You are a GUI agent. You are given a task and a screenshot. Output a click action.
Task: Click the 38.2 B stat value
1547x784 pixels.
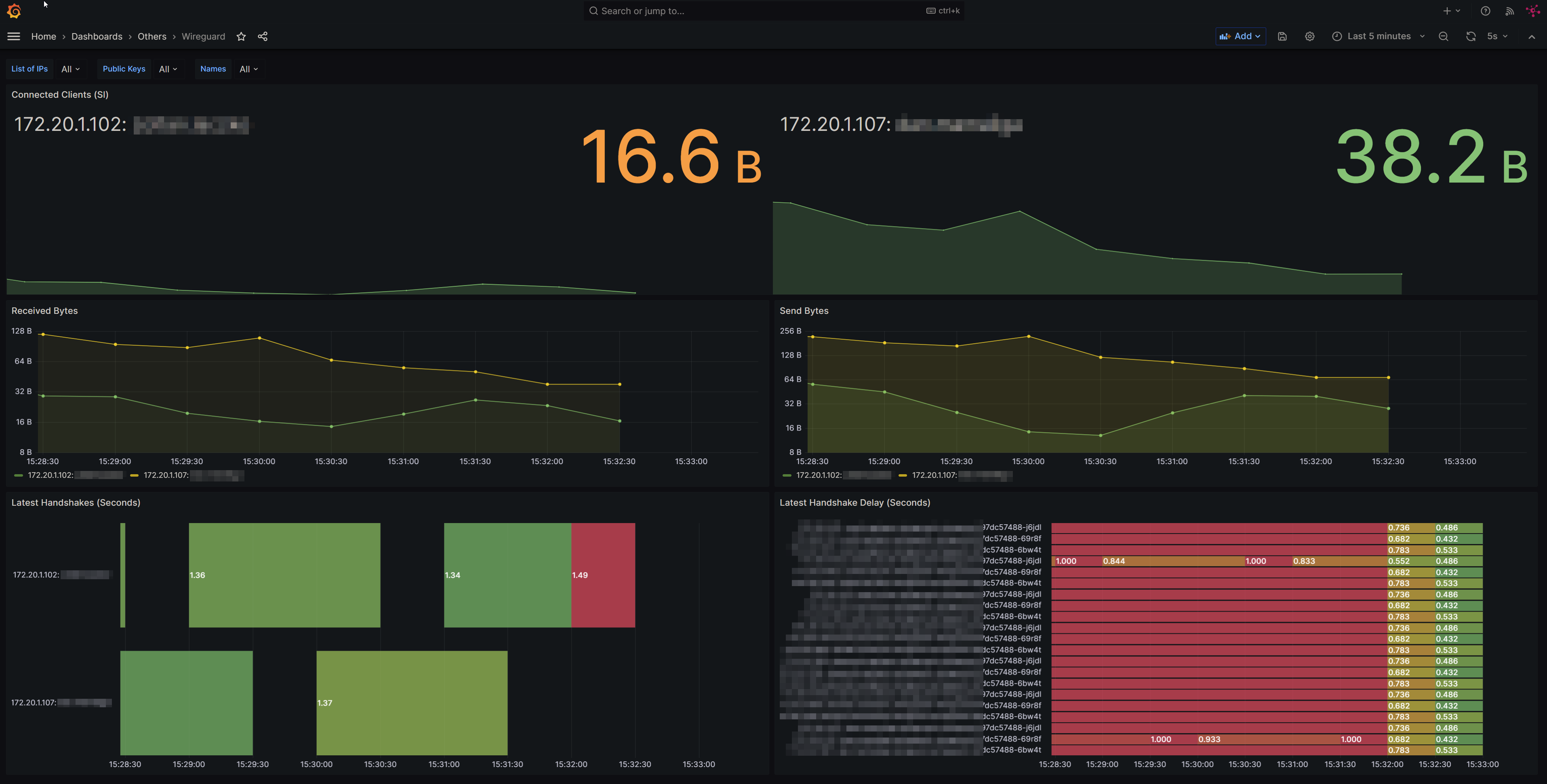tap(1432, 157)
